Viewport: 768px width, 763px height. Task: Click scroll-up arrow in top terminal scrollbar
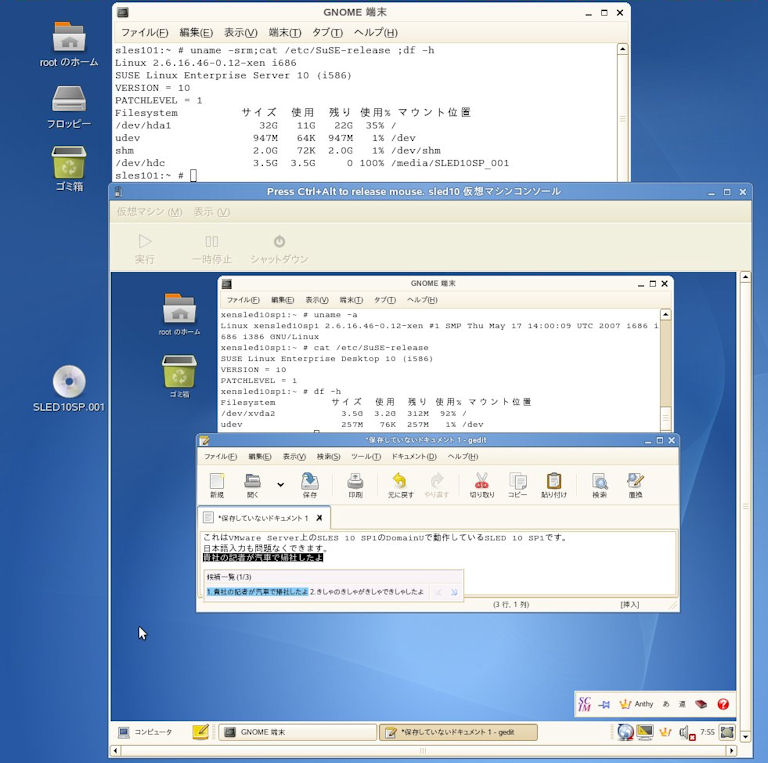coord(623,49)
